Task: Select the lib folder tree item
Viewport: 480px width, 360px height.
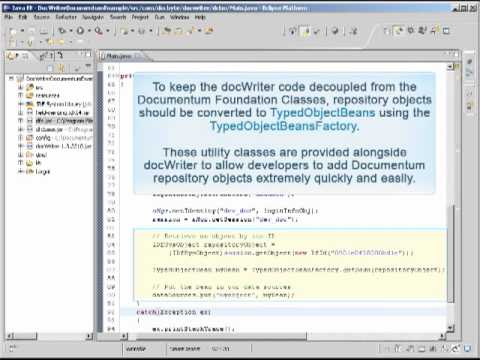Action: (x=34, y=163)
